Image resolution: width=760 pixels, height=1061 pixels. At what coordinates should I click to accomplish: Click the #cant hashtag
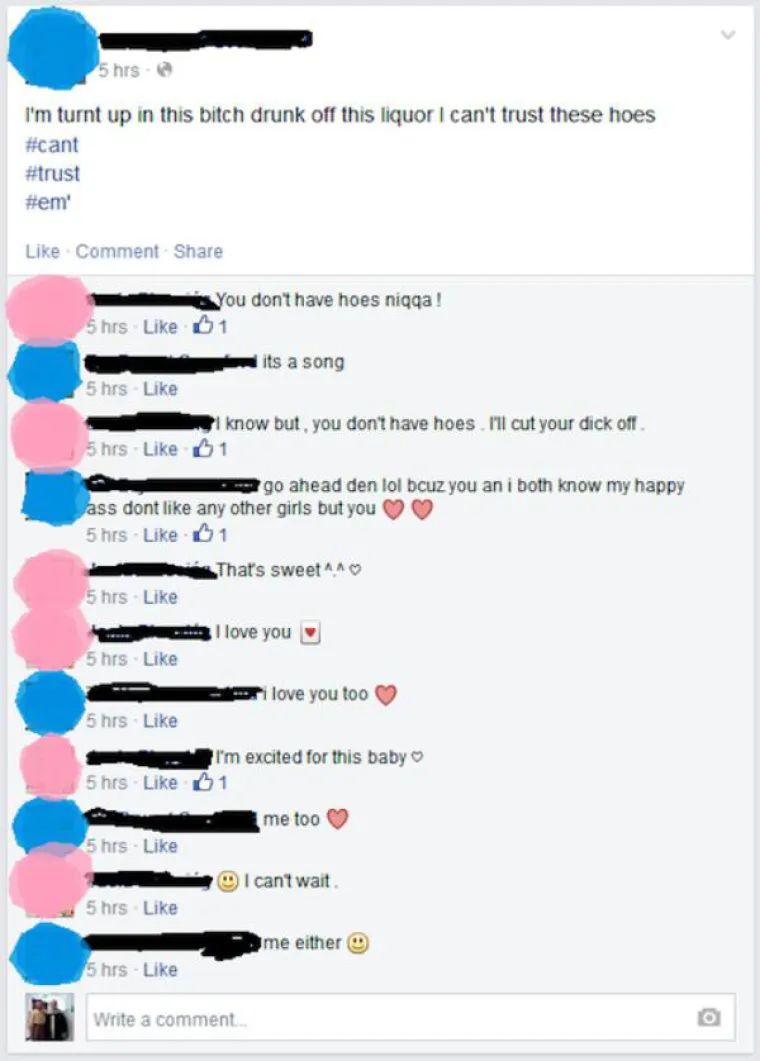[x=52, y=145]
